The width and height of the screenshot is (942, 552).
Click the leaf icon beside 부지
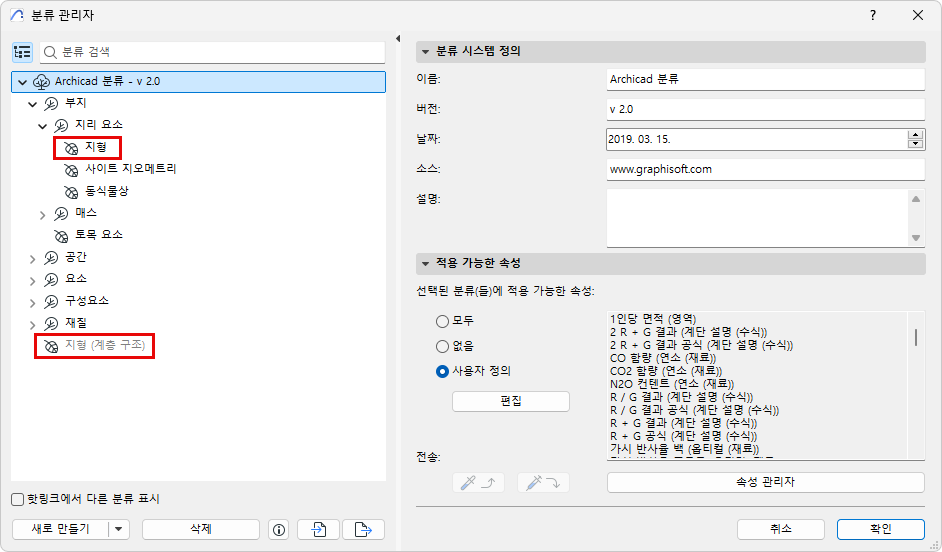(x=51, y=104)
